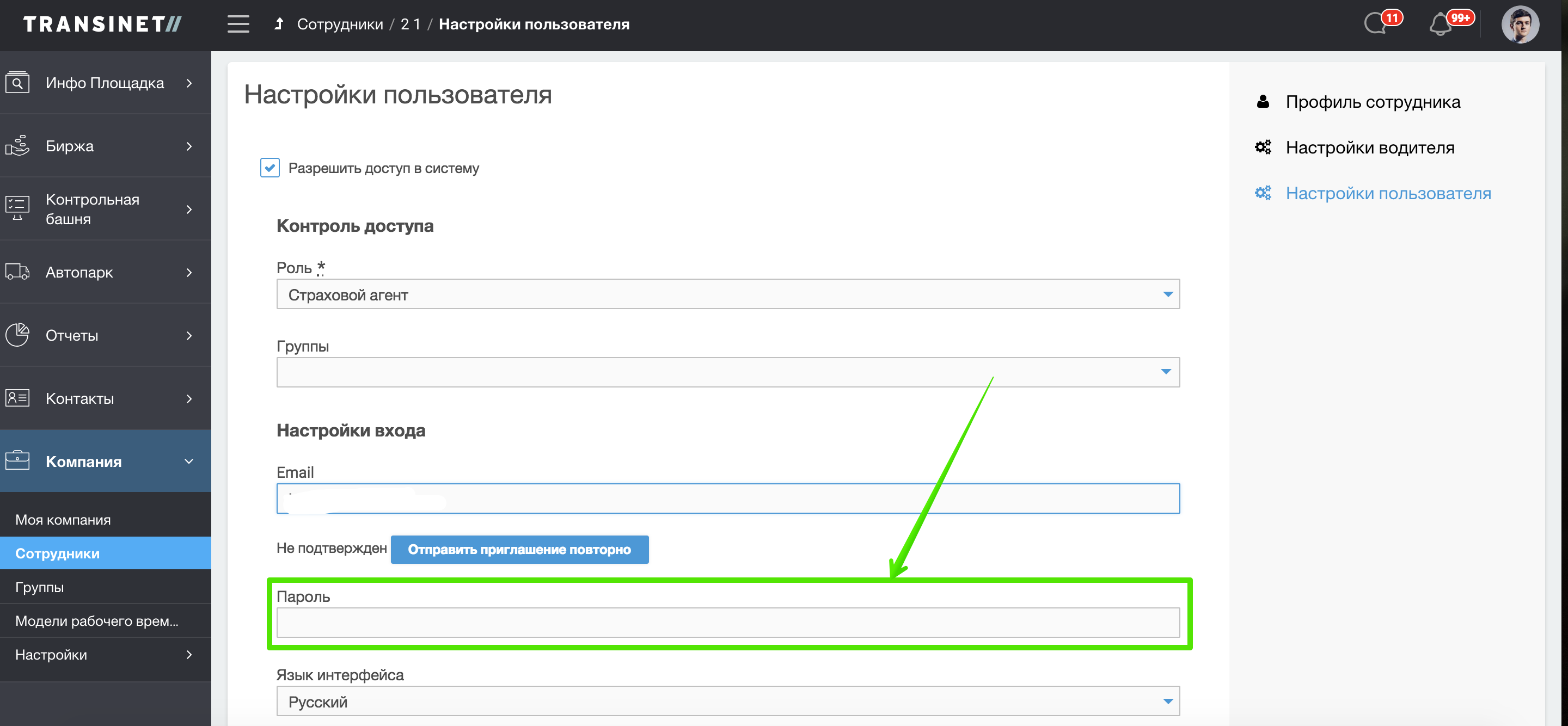The width and height of the screenshot is (1568, 726).
Task: Open the Роль dropdown
Action: 727,294
